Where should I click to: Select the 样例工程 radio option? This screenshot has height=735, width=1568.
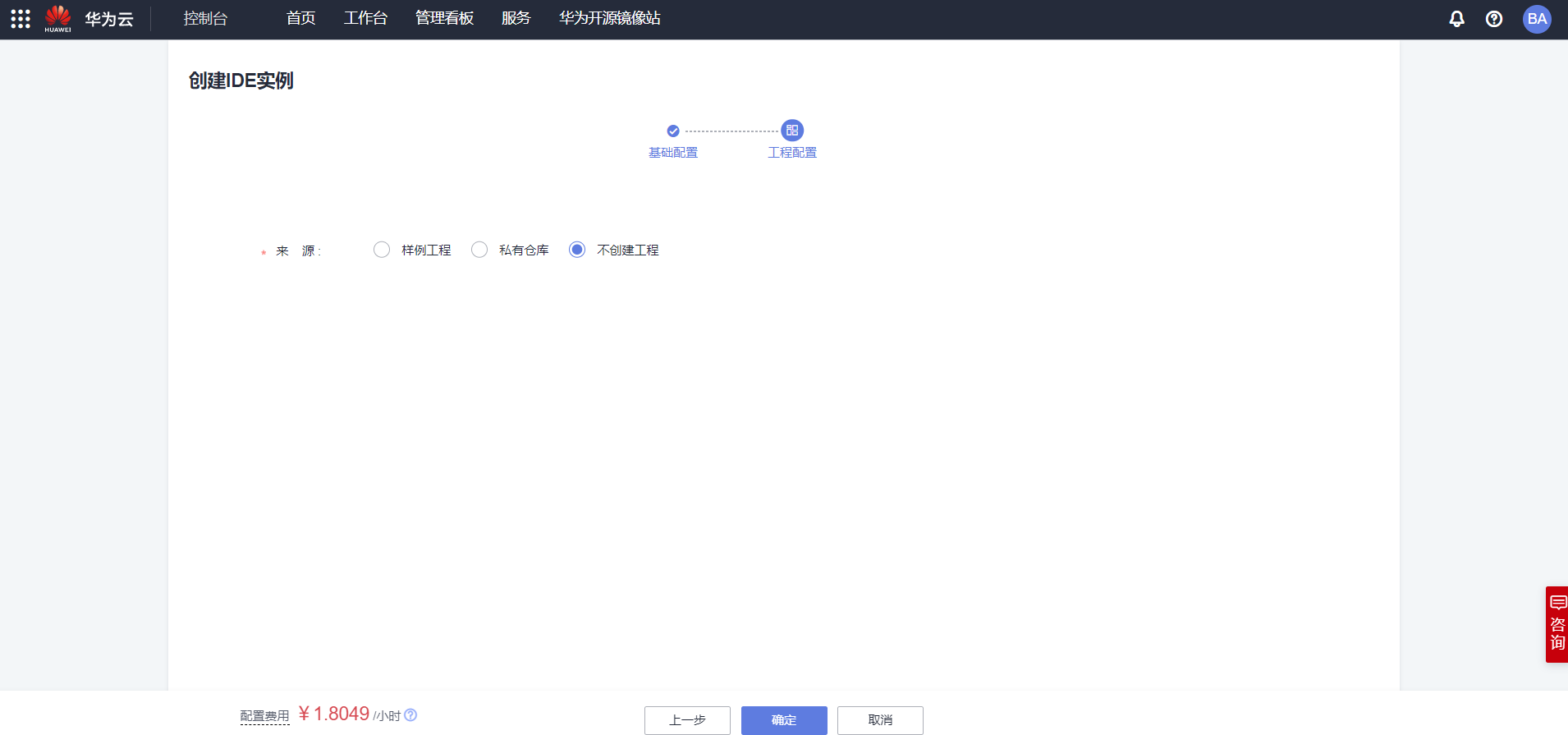click(x=382, y=250)
